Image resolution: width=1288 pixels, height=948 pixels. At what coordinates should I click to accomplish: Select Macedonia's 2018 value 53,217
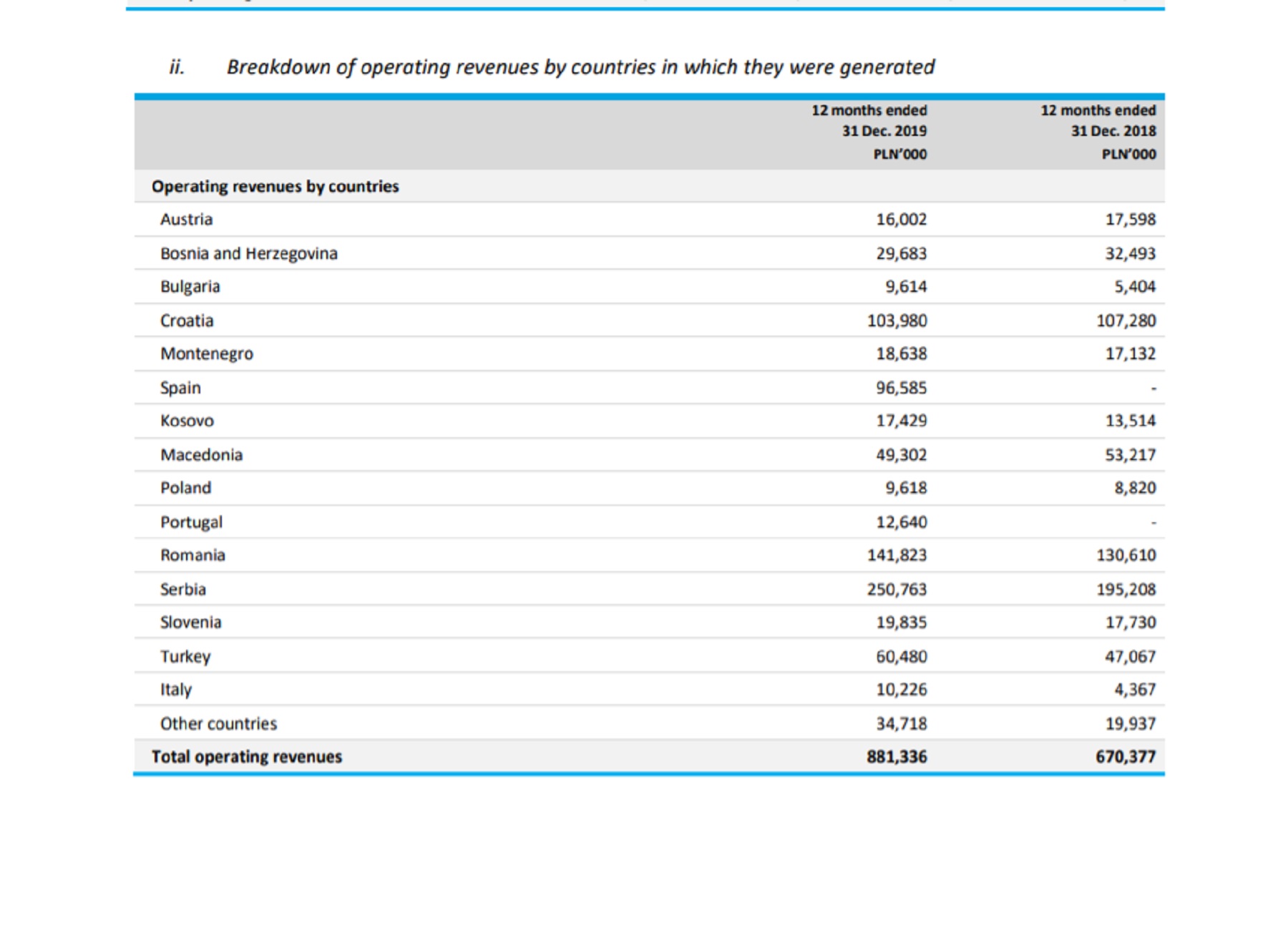point(1130,455)
